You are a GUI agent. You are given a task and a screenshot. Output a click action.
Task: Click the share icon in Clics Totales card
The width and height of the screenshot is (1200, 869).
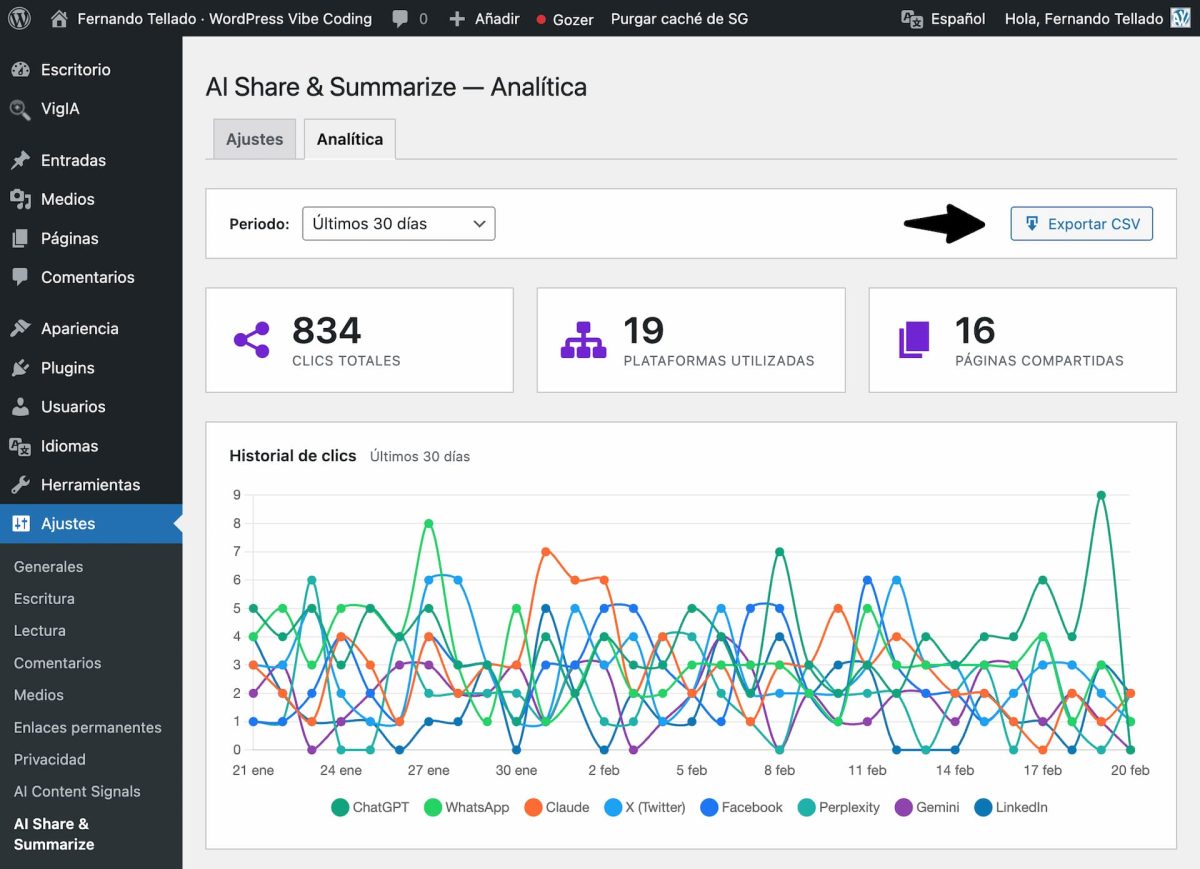click(252, 340)
